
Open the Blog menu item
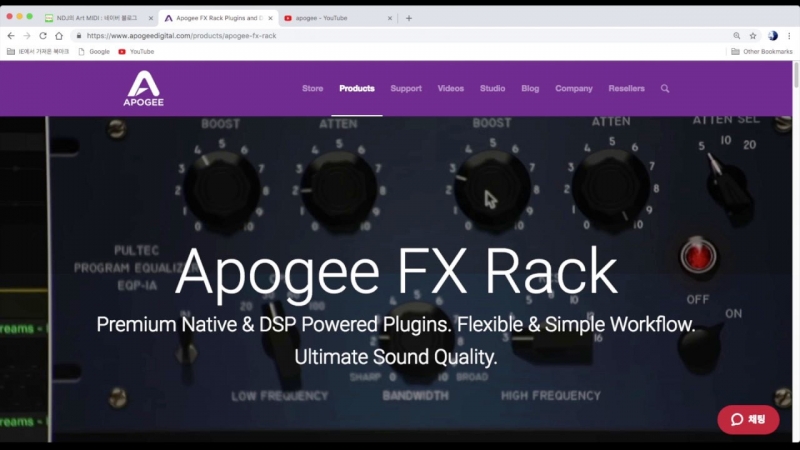[530, 88]
